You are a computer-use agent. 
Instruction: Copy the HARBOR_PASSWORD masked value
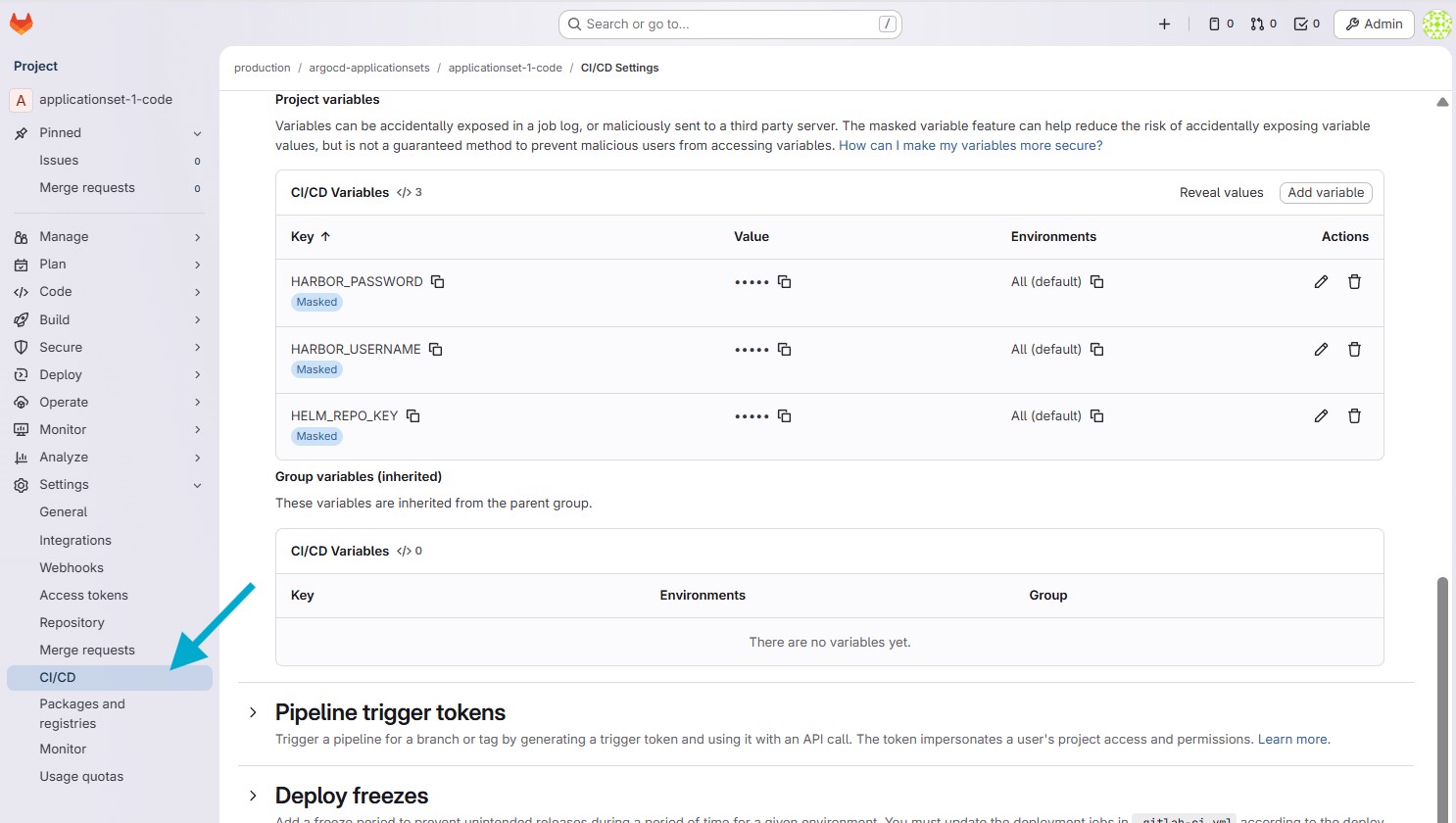784,282
